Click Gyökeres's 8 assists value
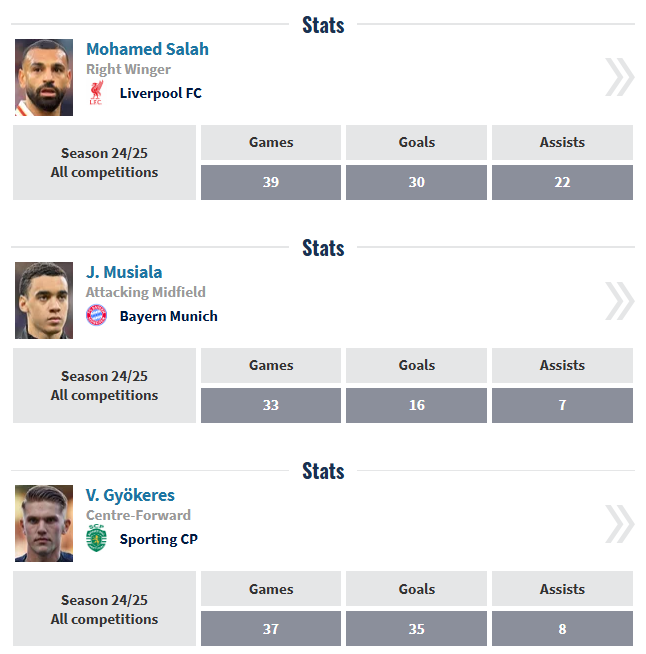The width and height of the screenshot is (646, 654). pos(562,629)
